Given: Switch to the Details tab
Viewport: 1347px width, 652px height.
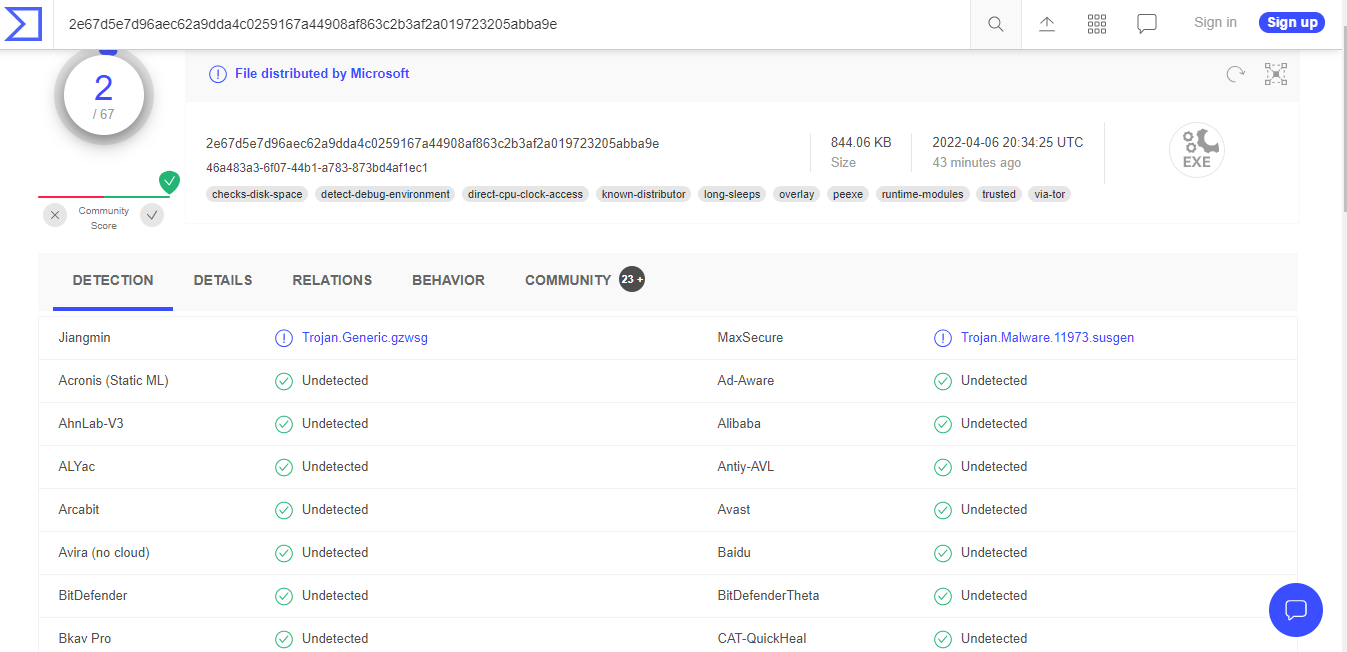Looking at the screenshot, I should [223, 280].
